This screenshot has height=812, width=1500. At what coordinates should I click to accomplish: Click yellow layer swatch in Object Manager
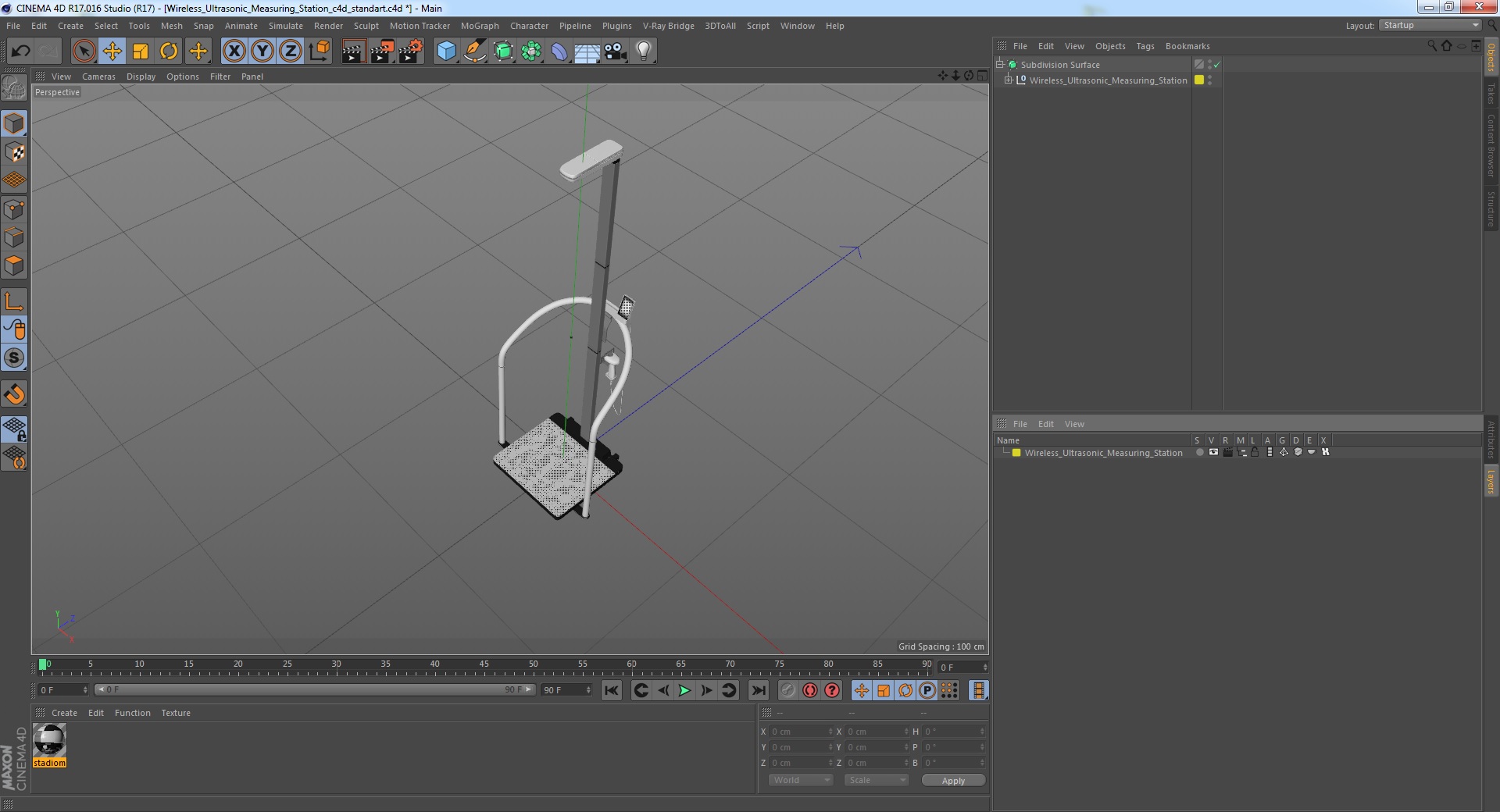pos(1199,80)
